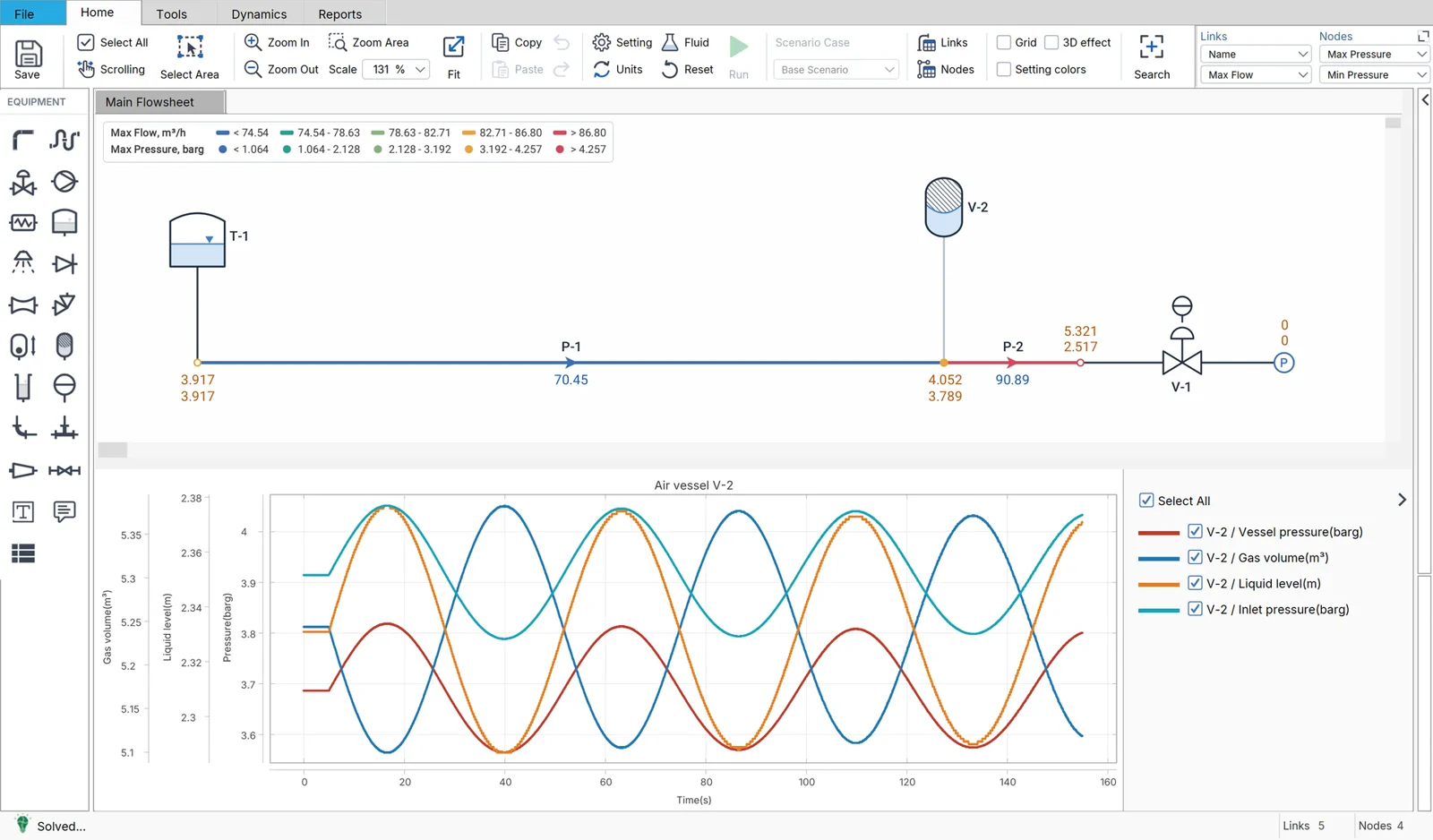Image resolution: width=1433 pixels, height=840 pixels.
Task: Select the text box tool icon
Action: (x=23, y=511)
